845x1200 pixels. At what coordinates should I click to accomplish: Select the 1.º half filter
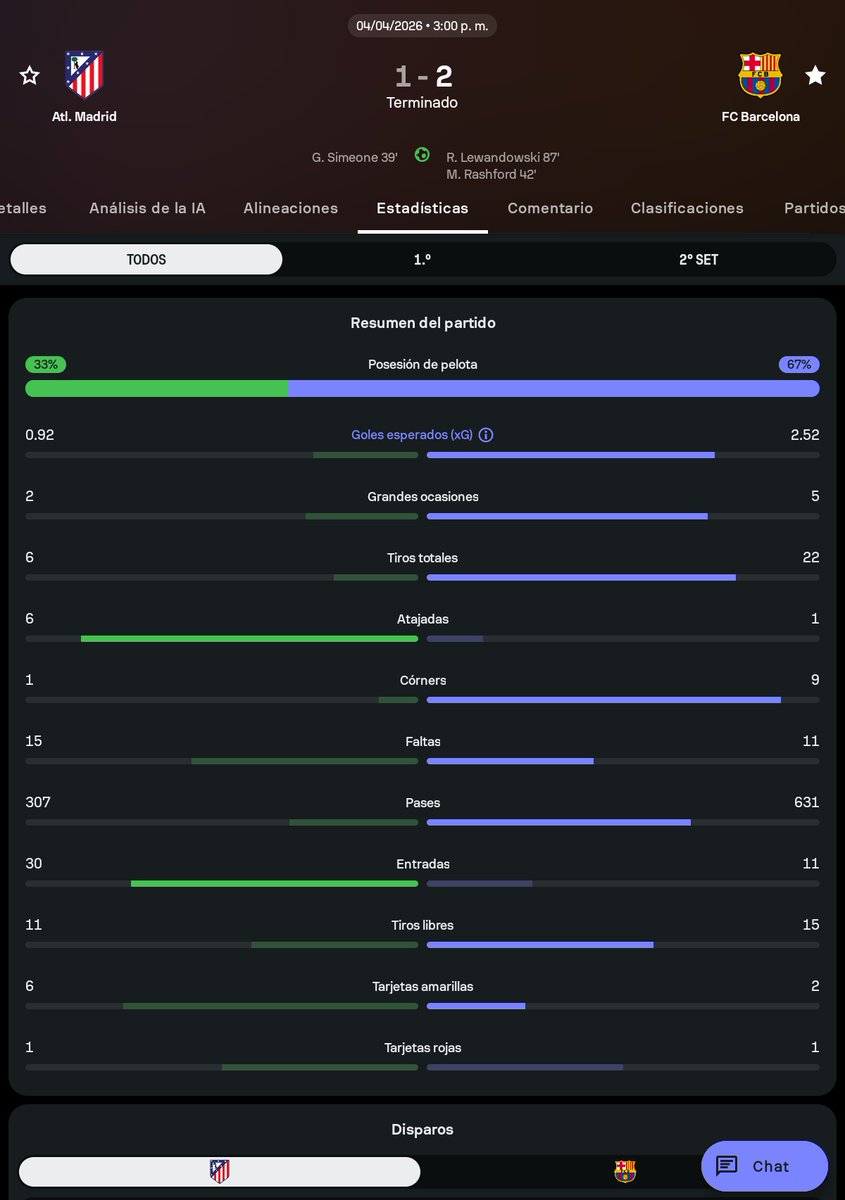click(422, 259)
